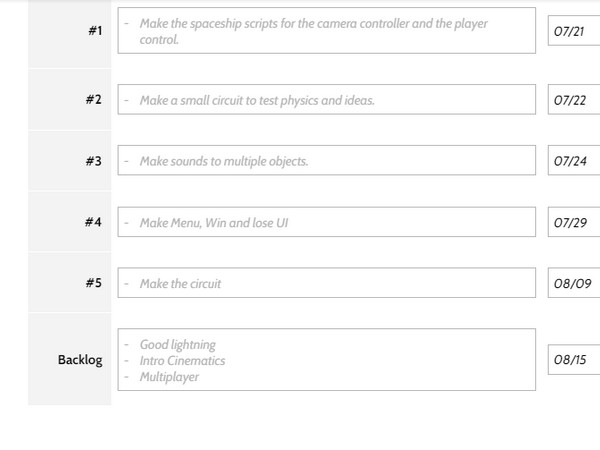Click the 'Good lightning' backlog line
Screen dimensions: 600x450
click(x=179, y=345)
